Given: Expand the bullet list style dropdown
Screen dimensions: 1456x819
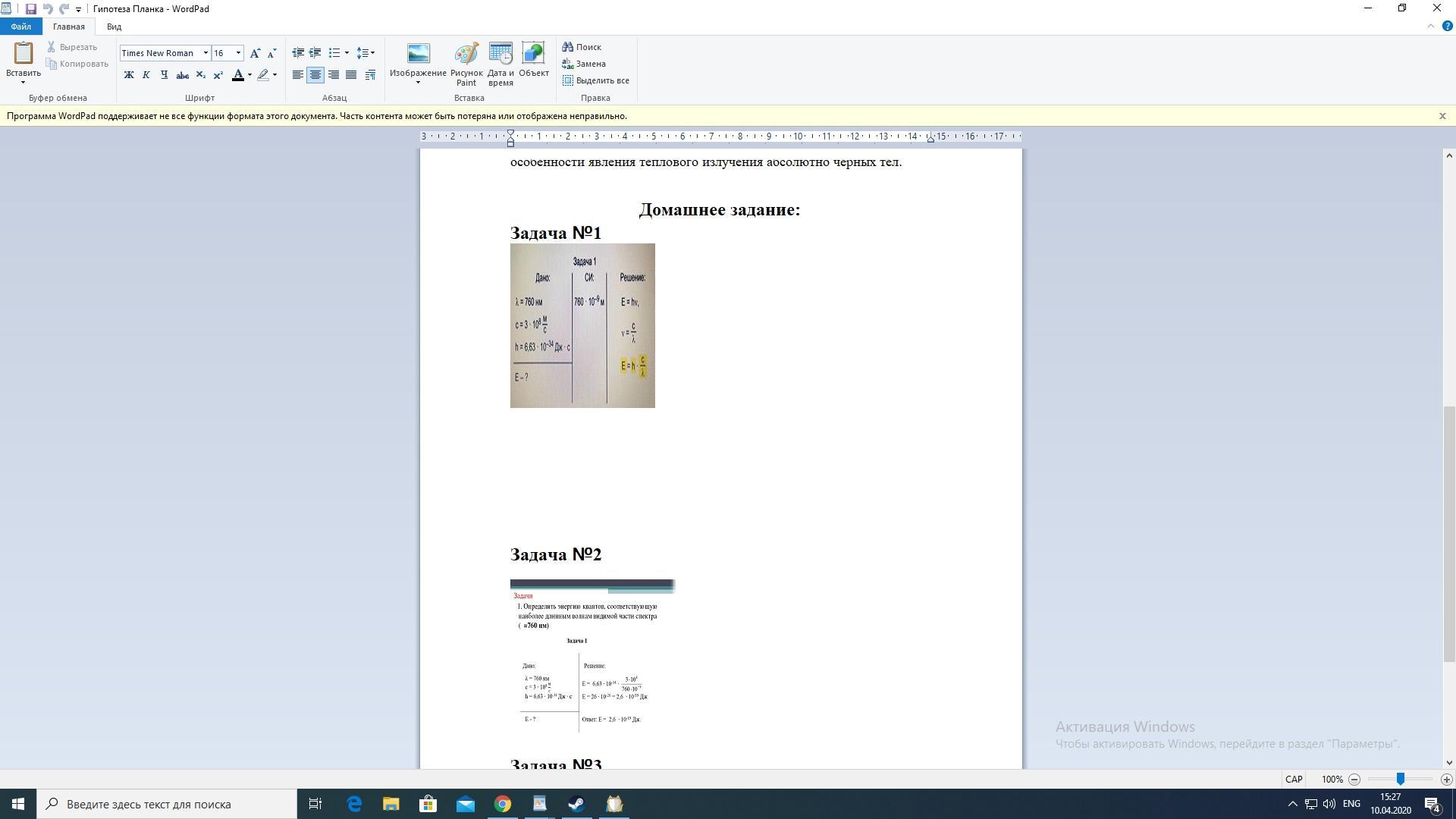Looking at the screenshot, I should coord(347,53).
